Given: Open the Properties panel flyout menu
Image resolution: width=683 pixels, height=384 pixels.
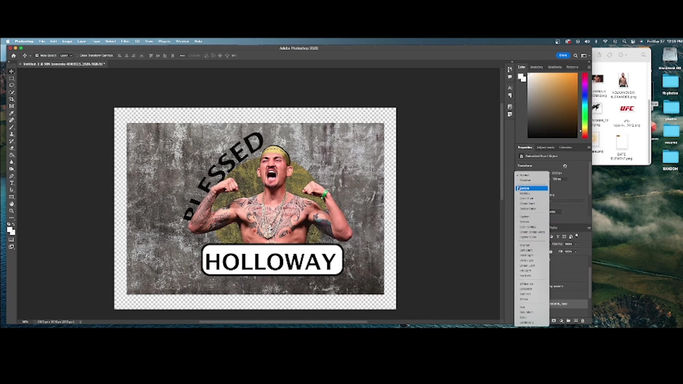Looking at the screenshot, I should (x=589, y=147).
